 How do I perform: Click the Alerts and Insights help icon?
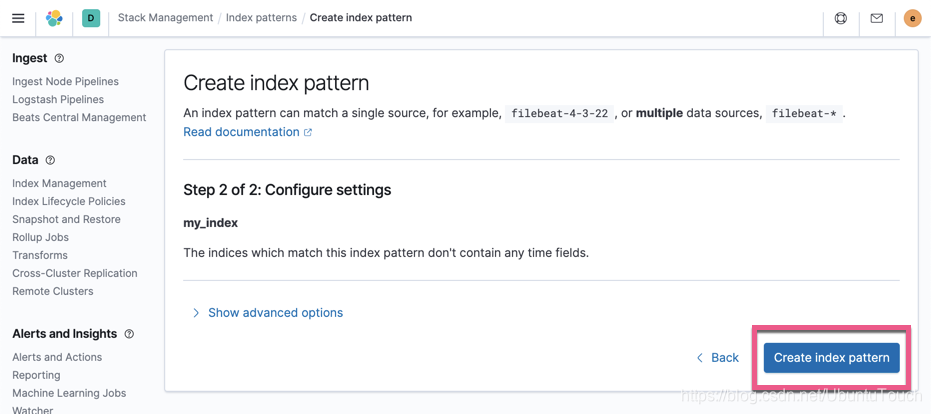[x=129, y=334]
